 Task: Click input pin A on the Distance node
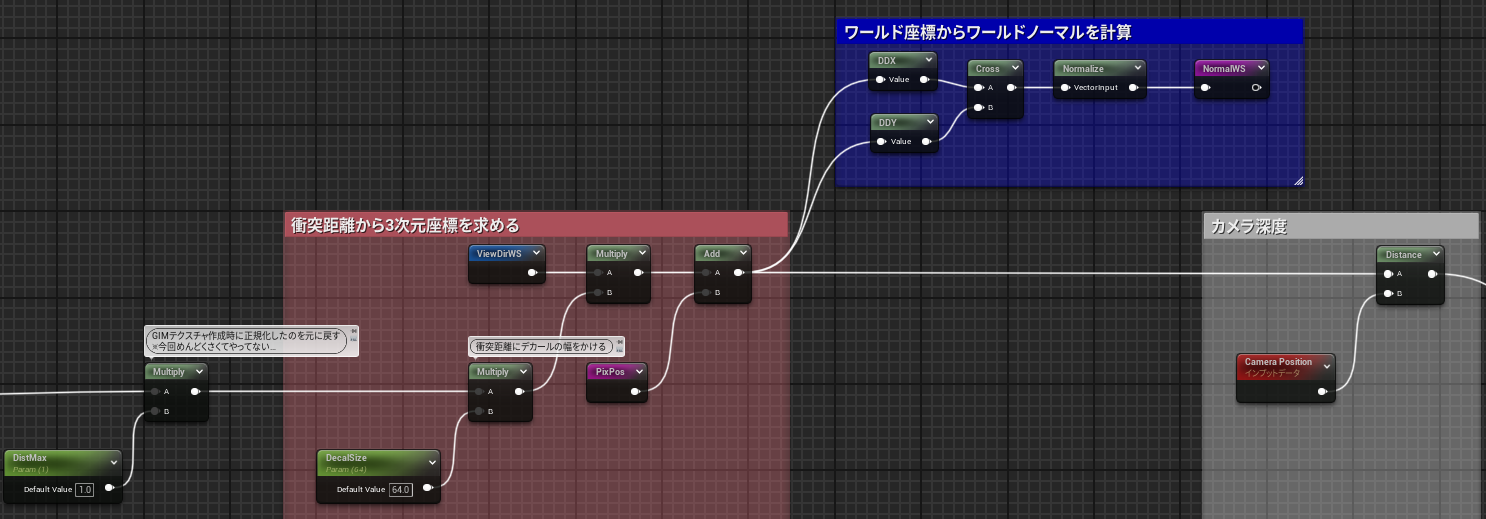click(1388, 274)
